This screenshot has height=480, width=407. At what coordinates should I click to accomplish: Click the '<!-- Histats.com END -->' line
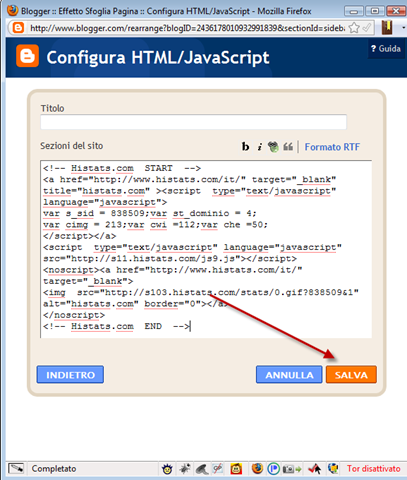(x=116, y=326)
